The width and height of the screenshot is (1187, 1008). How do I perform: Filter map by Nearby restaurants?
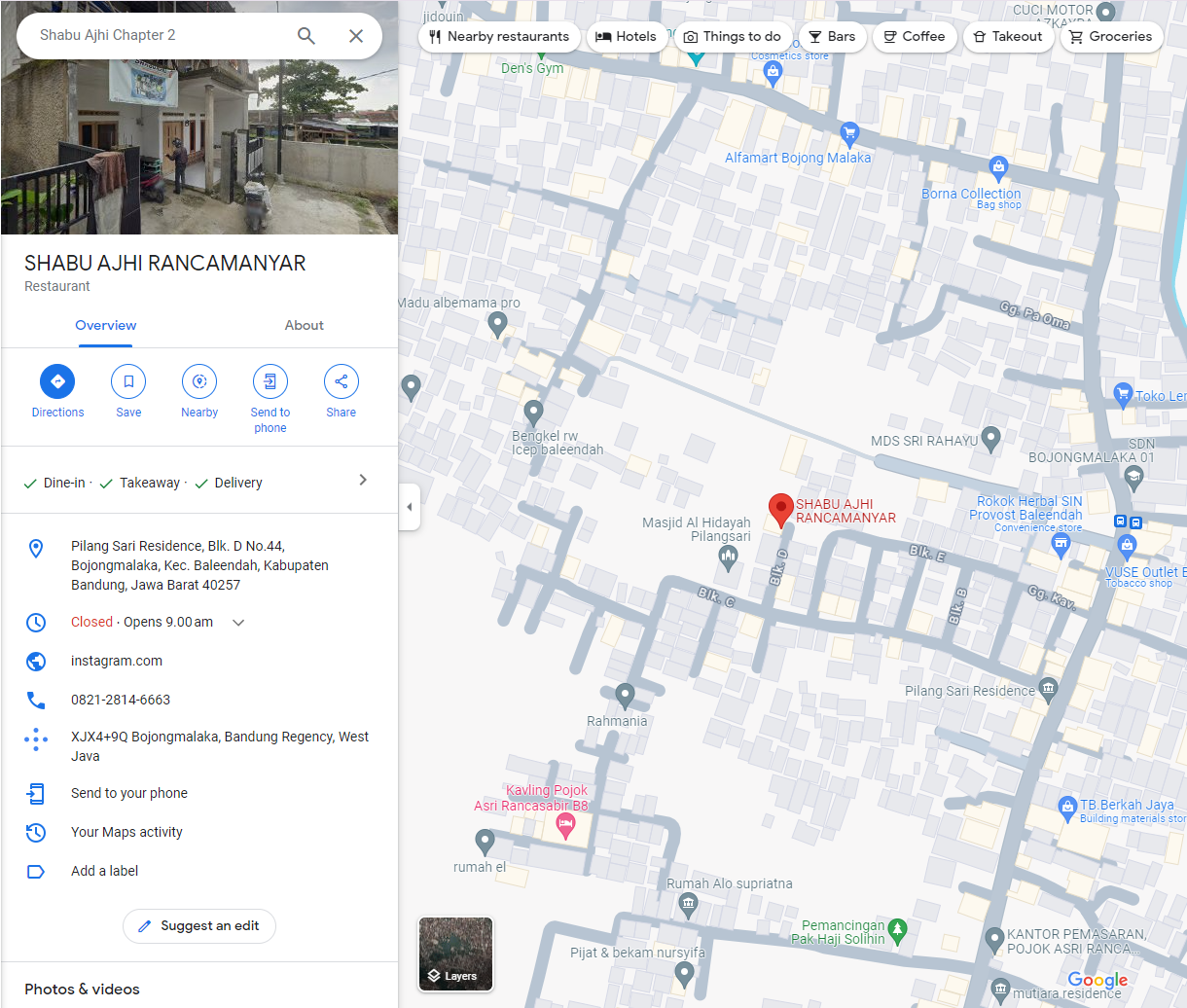coord(499,37)
